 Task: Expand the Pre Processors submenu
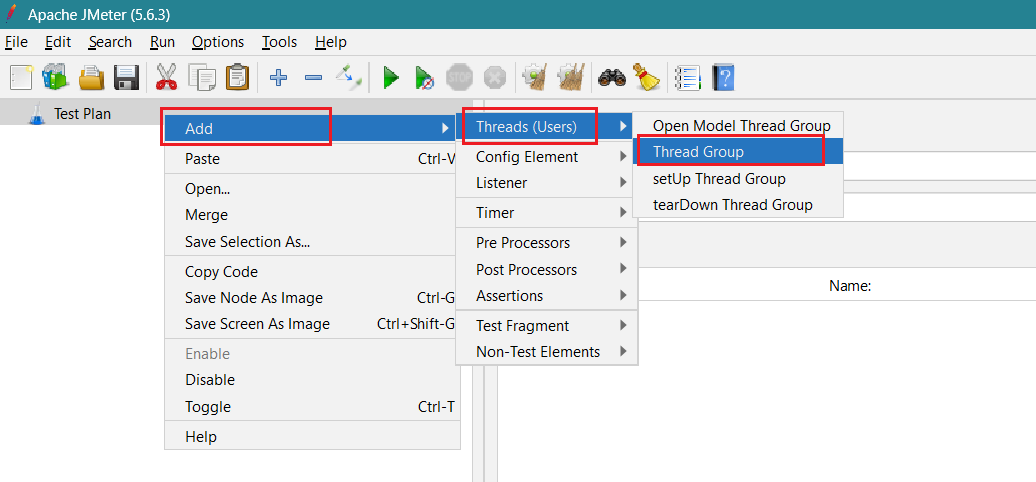pos(546,243)
